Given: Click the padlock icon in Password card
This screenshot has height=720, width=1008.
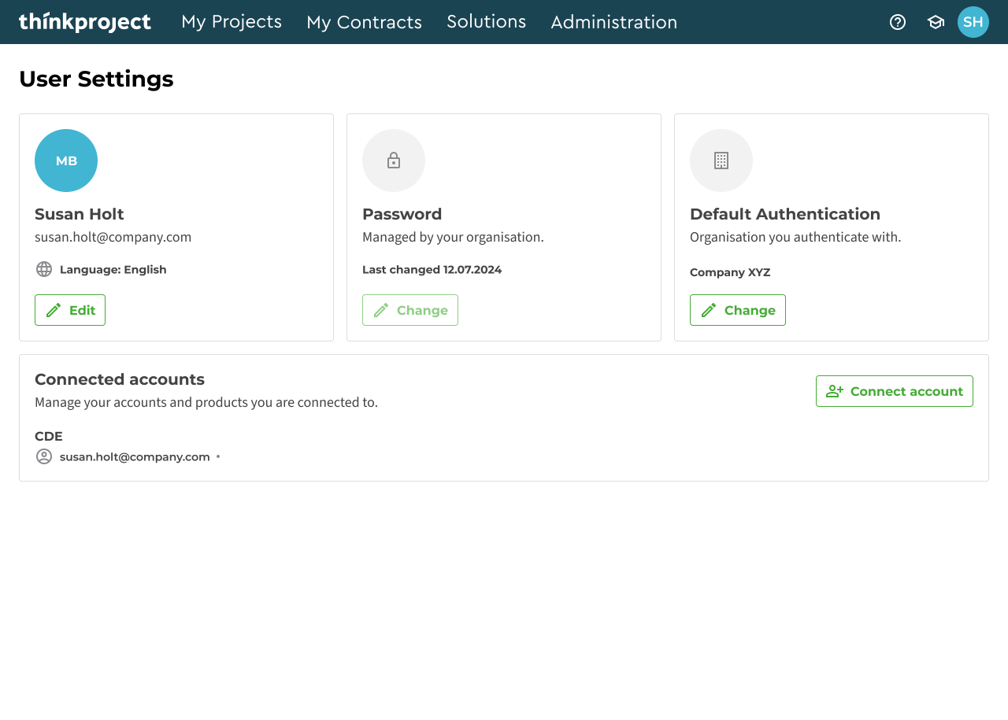Looking at the screenshot, I should 394,161.
